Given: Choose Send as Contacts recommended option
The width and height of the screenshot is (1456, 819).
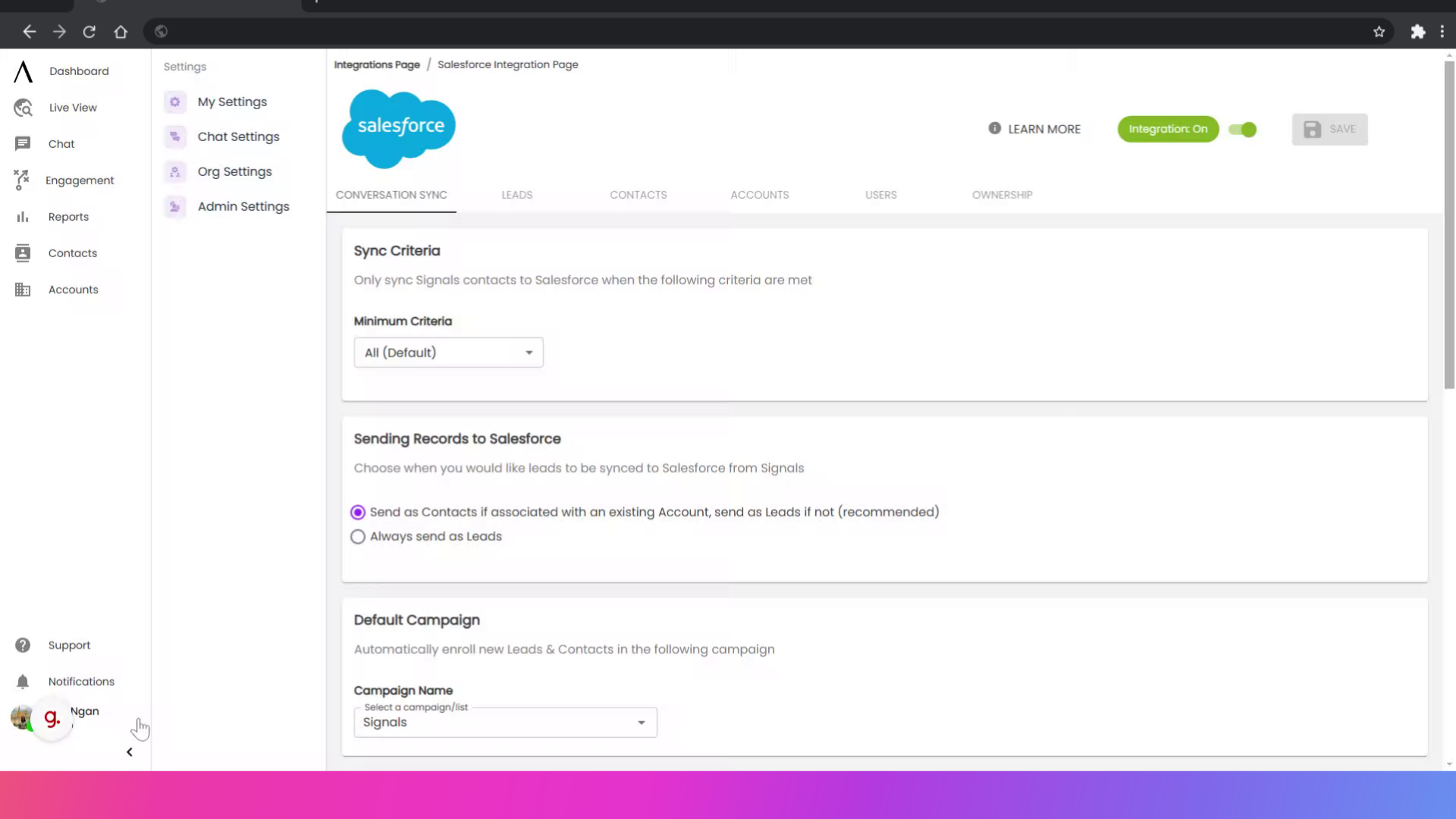Looking at the screenshot, I should 357,512.
